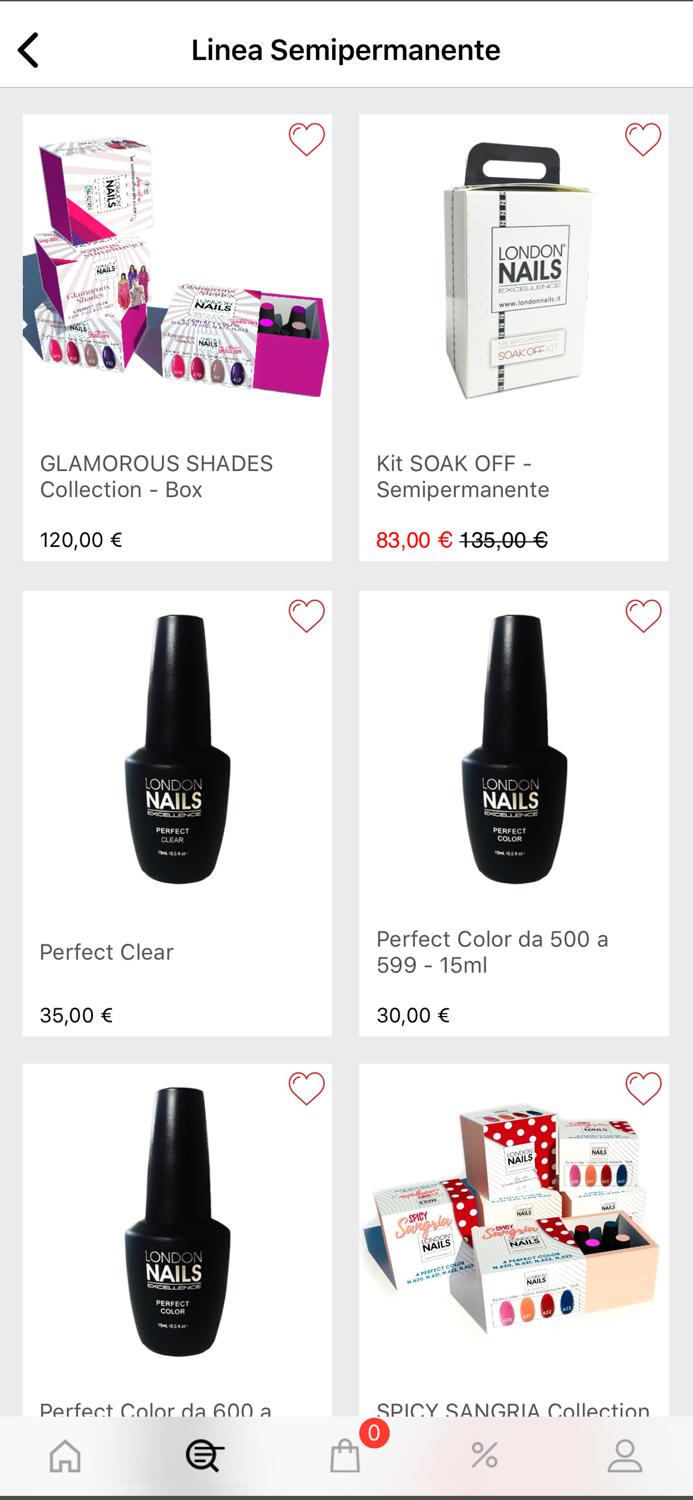This screenshot has width=693, height=1500.
Task: Tap the 83,00 € sale price
Action: pyautogui.click(x=414, y=540)
